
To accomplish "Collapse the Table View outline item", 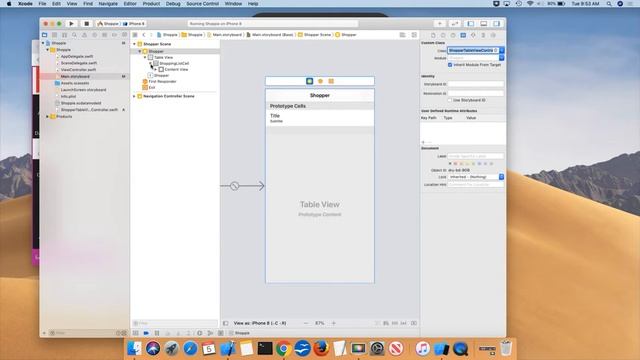I will [145, 58].
